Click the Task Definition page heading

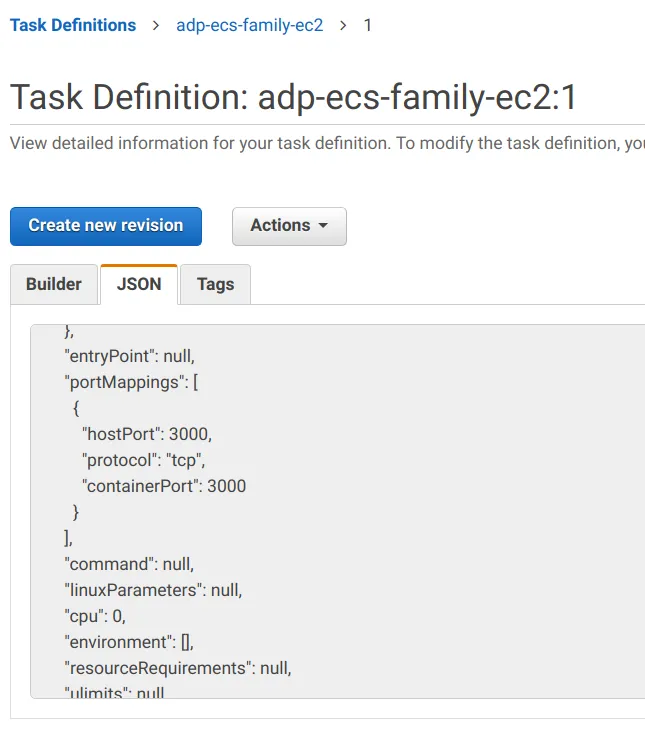coord(293,97)
